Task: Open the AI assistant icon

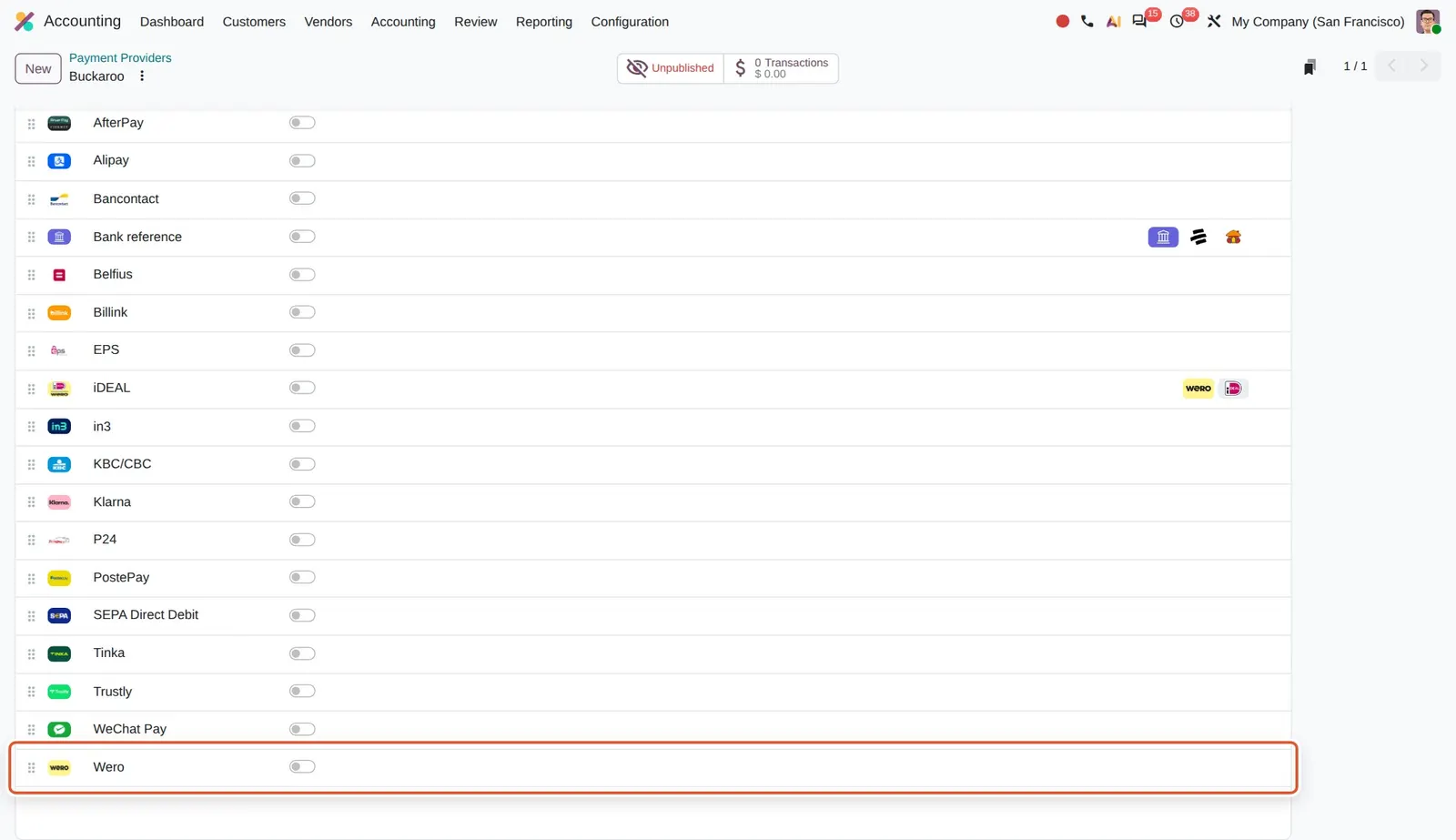Action: [x=1113, y=21]
